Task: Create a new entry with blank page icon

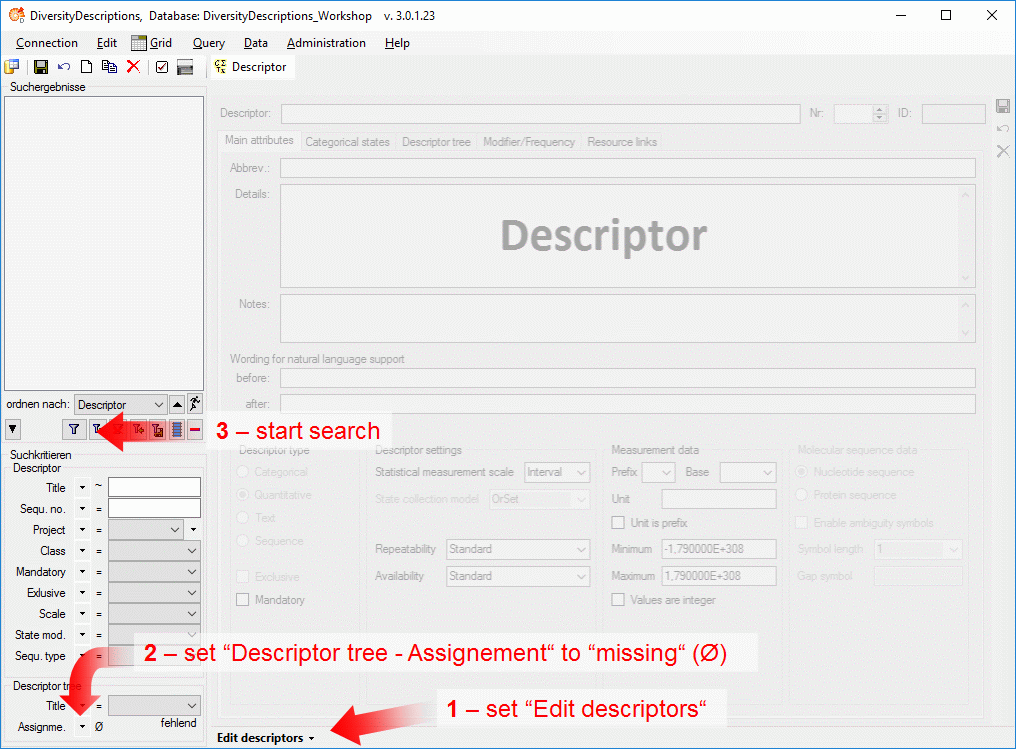Action: pyautogui.click(x=86, y=67)
